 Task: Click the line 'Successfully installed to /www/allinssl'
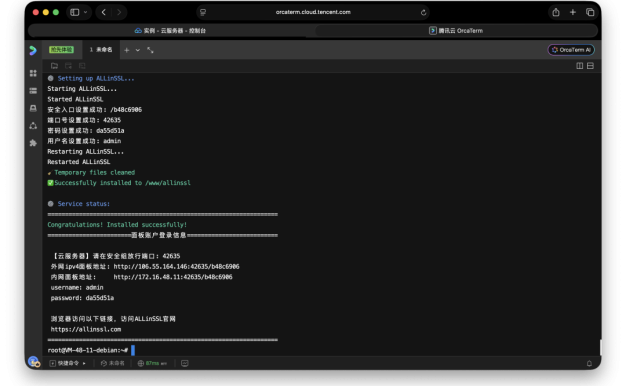[x=119, y=183]
